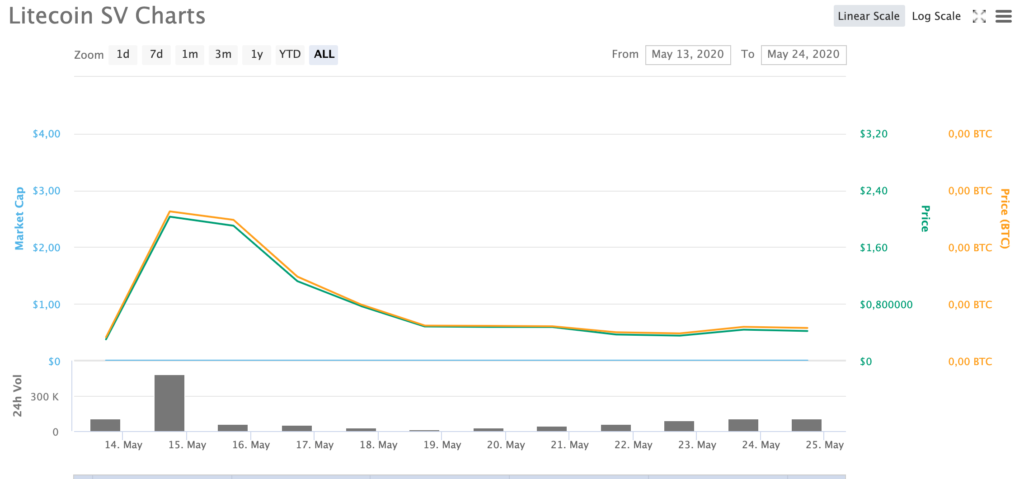The image size is (1024, 479).
Task: Click the 19. May date label
Action: 442,445
